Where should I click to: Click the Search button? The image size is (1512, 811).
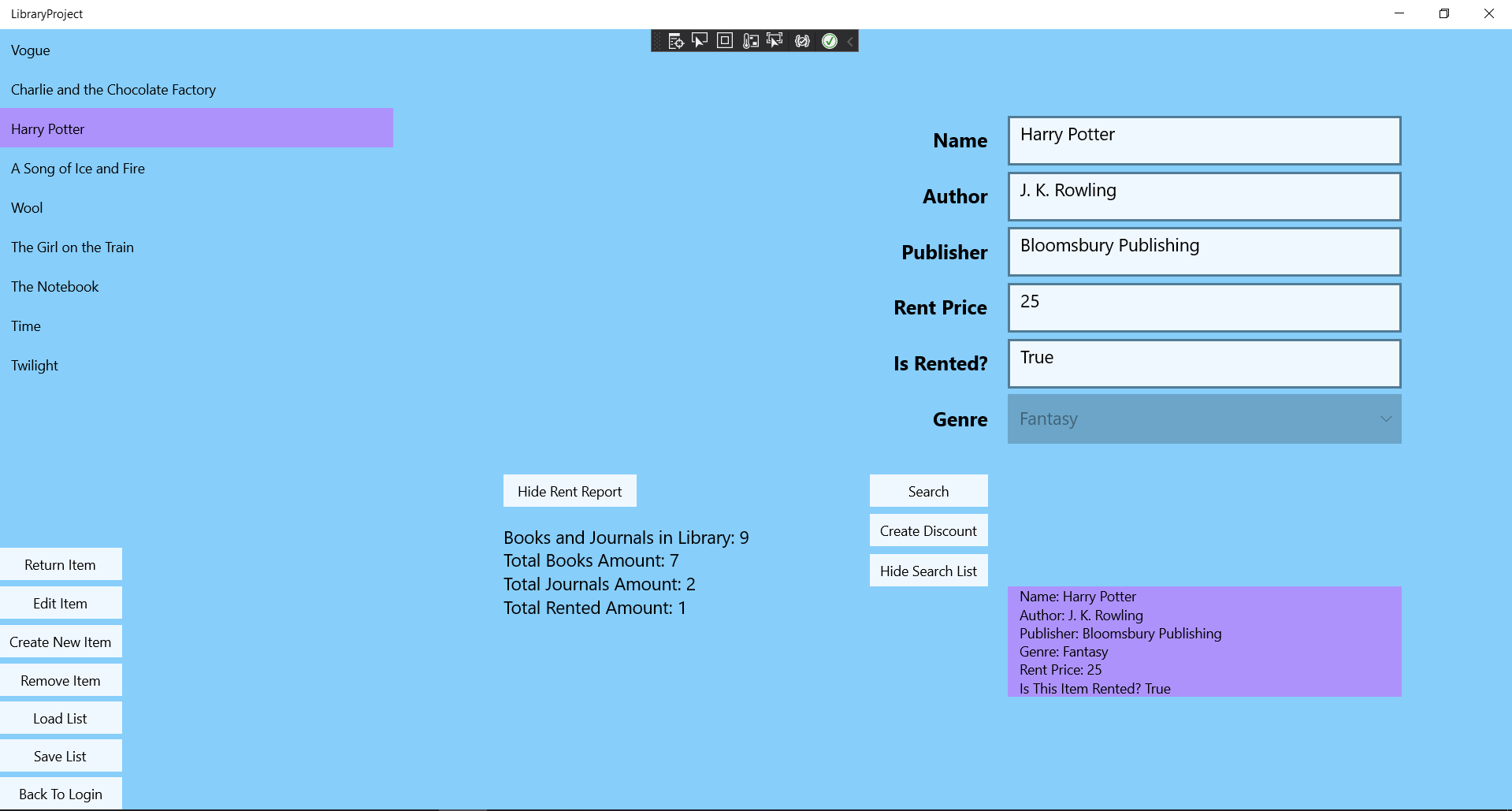tap(928, 491)
